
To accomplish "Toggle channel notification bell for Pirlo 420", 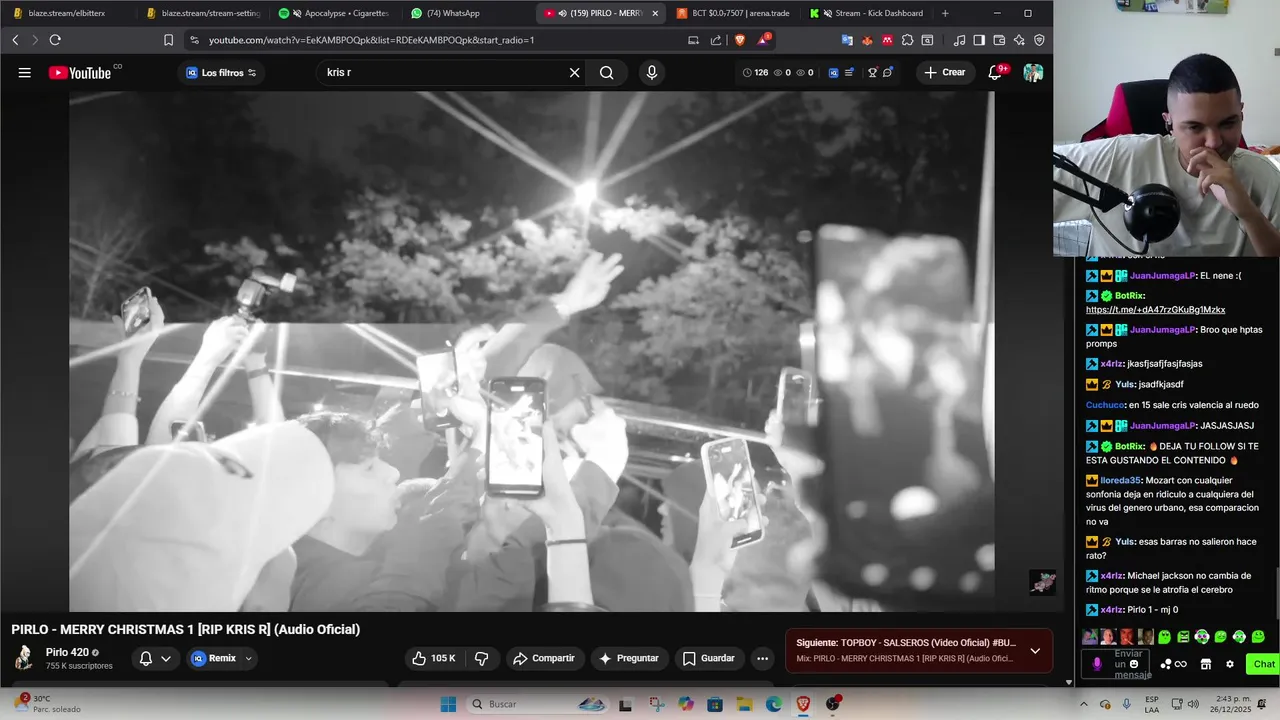I will [146, 658].
